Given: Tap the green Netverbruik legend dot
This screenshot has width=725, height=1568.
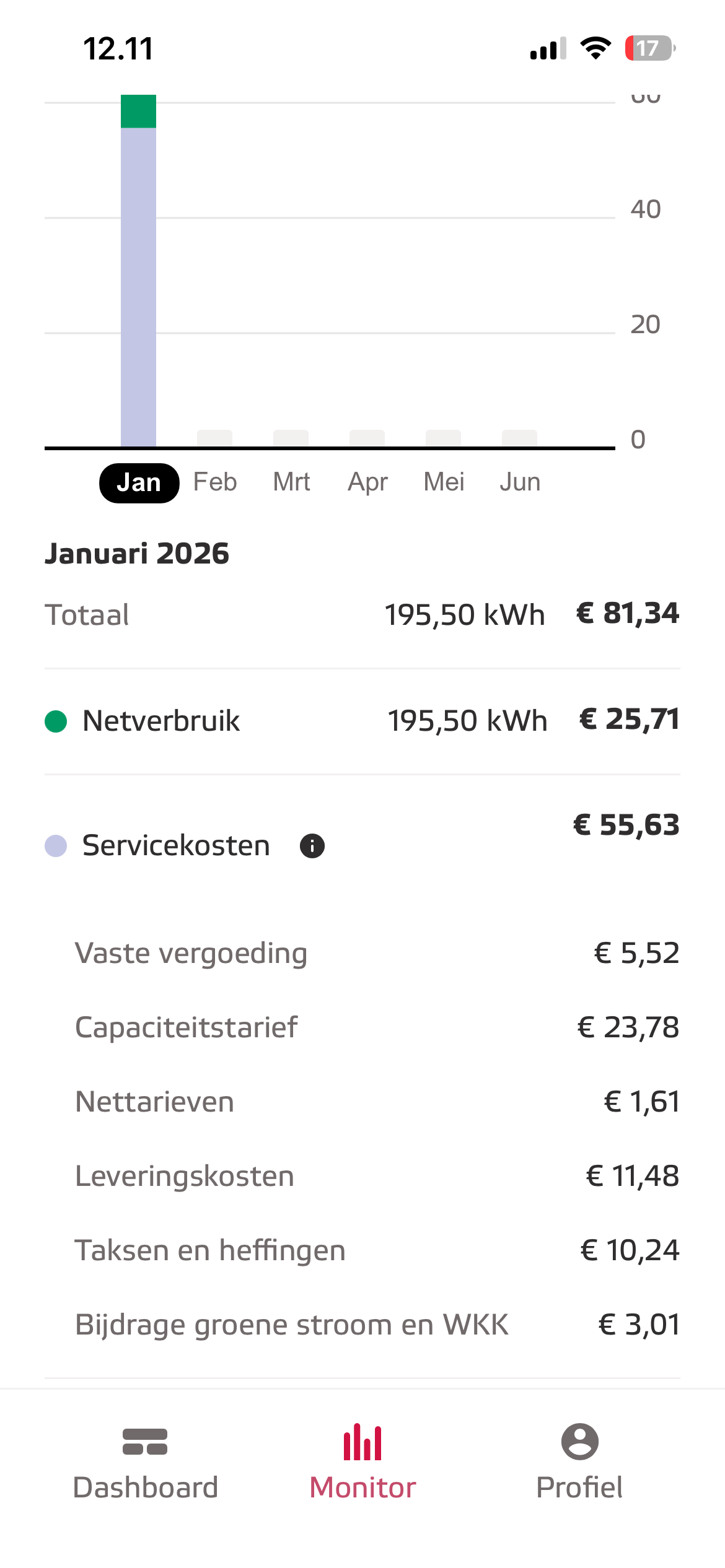Looking at the screenshot, I should pyautogui.click(x=56, y=721).
